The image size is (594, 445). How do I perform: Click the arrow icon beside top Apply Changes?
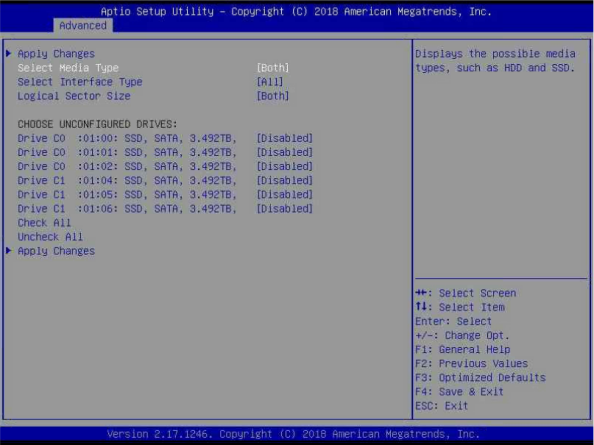point(9,53)
